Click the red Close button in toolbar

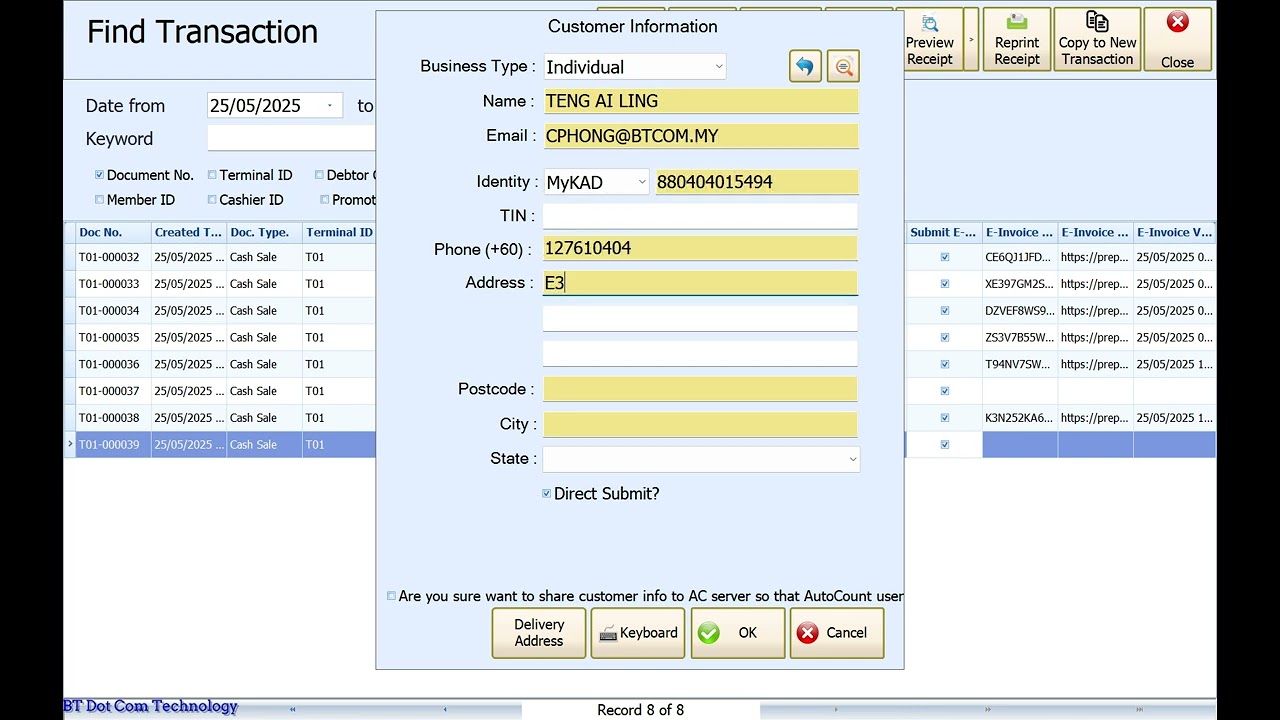(x=1177, y=40)
